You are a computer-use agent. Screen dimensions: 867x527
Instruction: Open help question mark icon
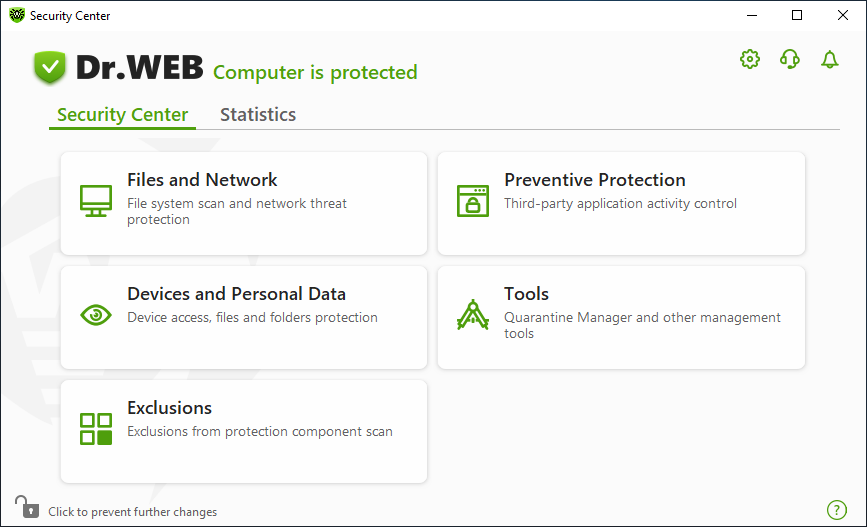pos(837,510)
